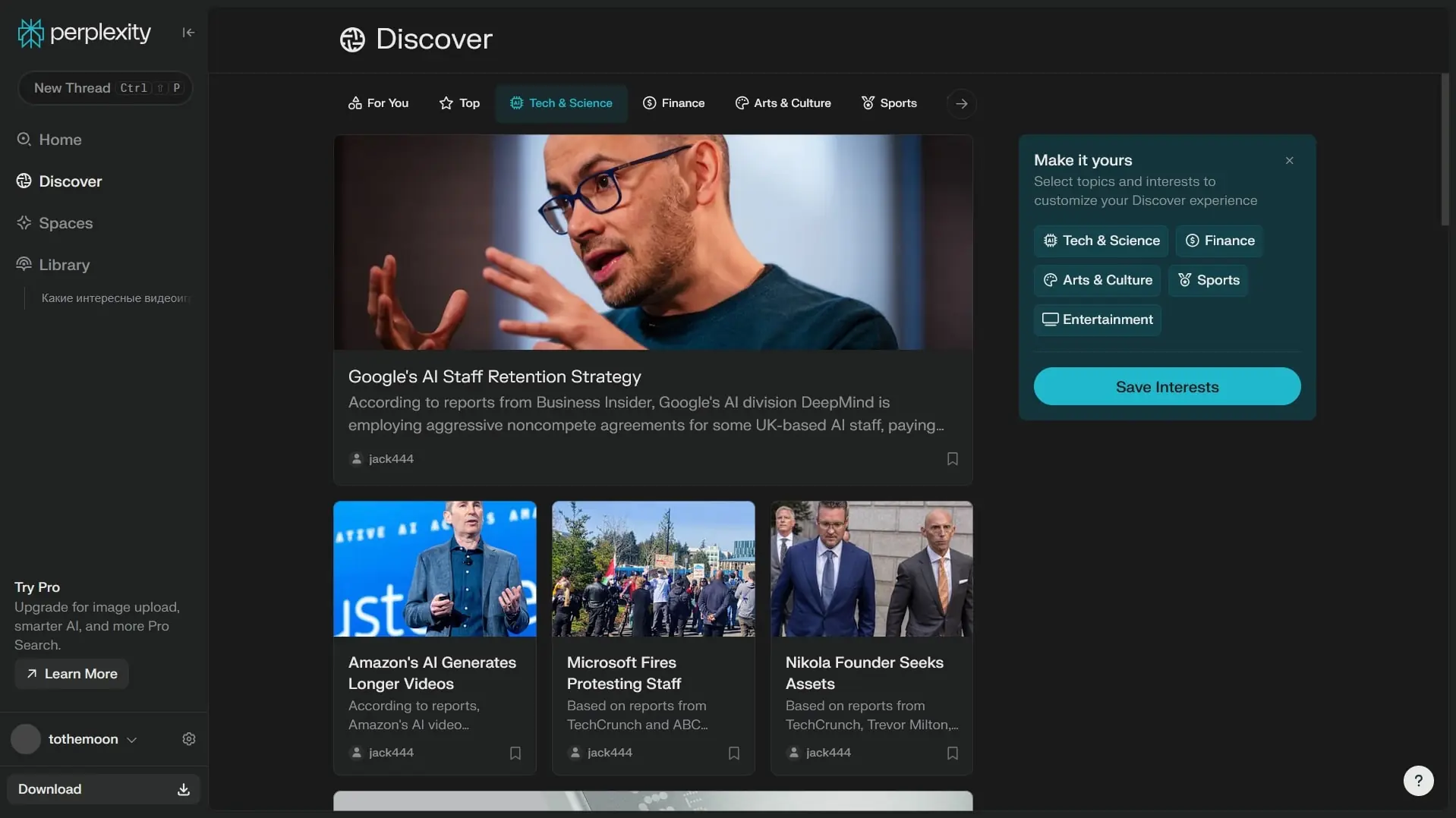Show more categories with right arrow
1456x818 pixels.
click(x=961, y=103)
